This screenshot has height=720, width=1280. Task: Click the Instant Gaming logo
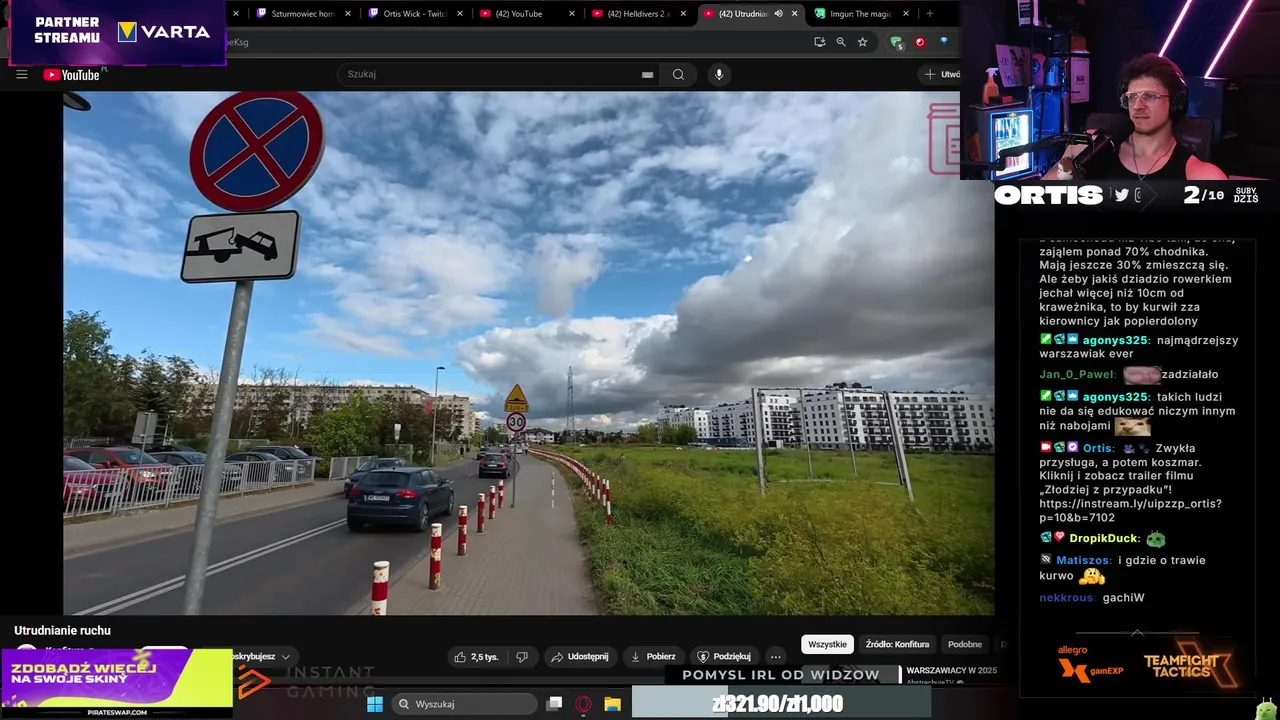pos(307,682)
